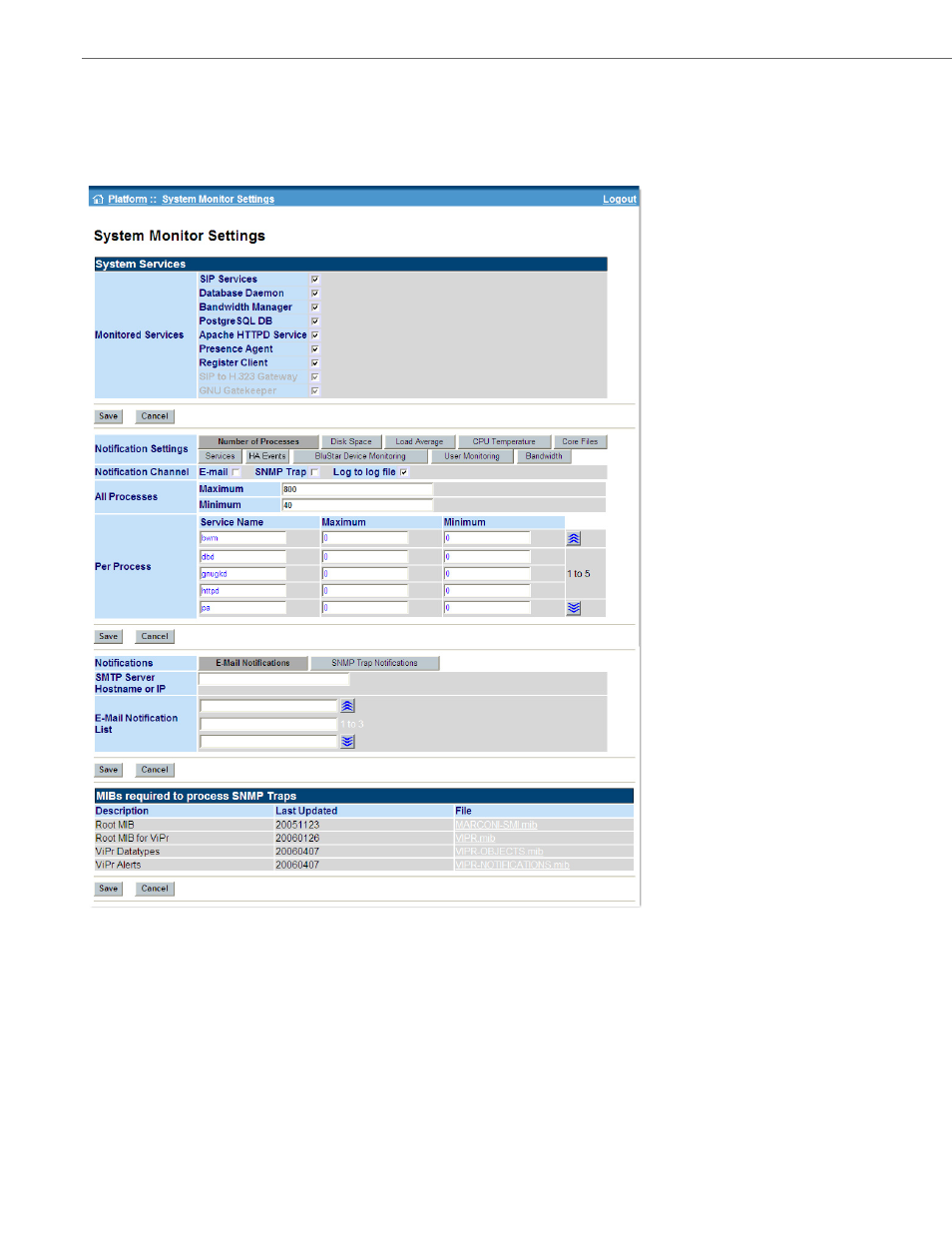Open the System Monitor Settings breadcrumb
The height and width of the screenshot is (1233, 952).
pyautogui.click(x=219, y=200)
